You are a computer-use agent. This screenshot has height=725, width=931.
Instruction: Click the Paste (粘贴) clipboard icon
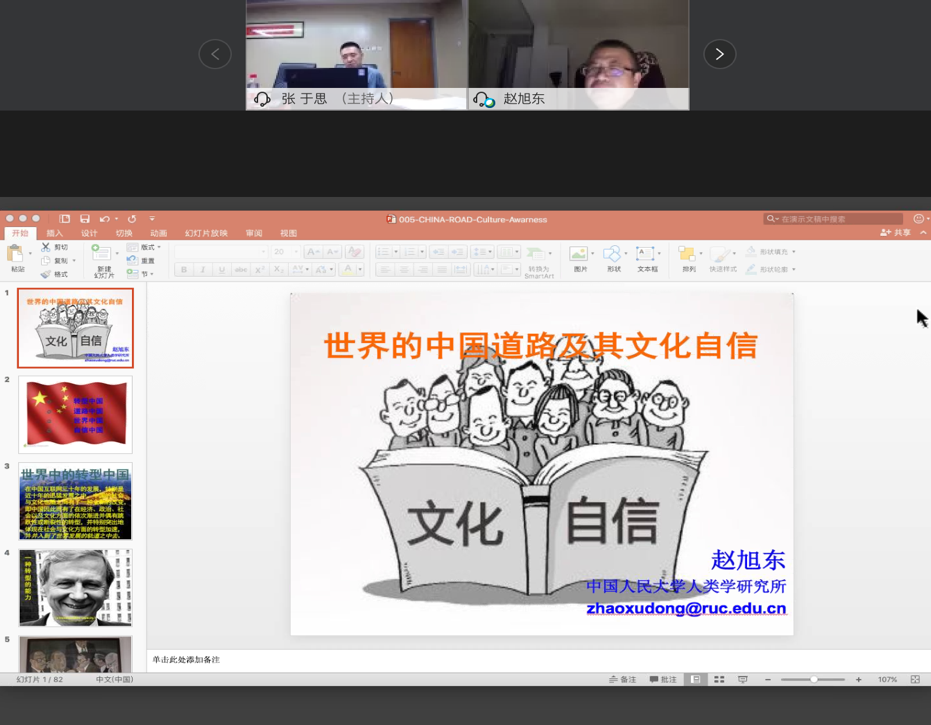[16, 255]
